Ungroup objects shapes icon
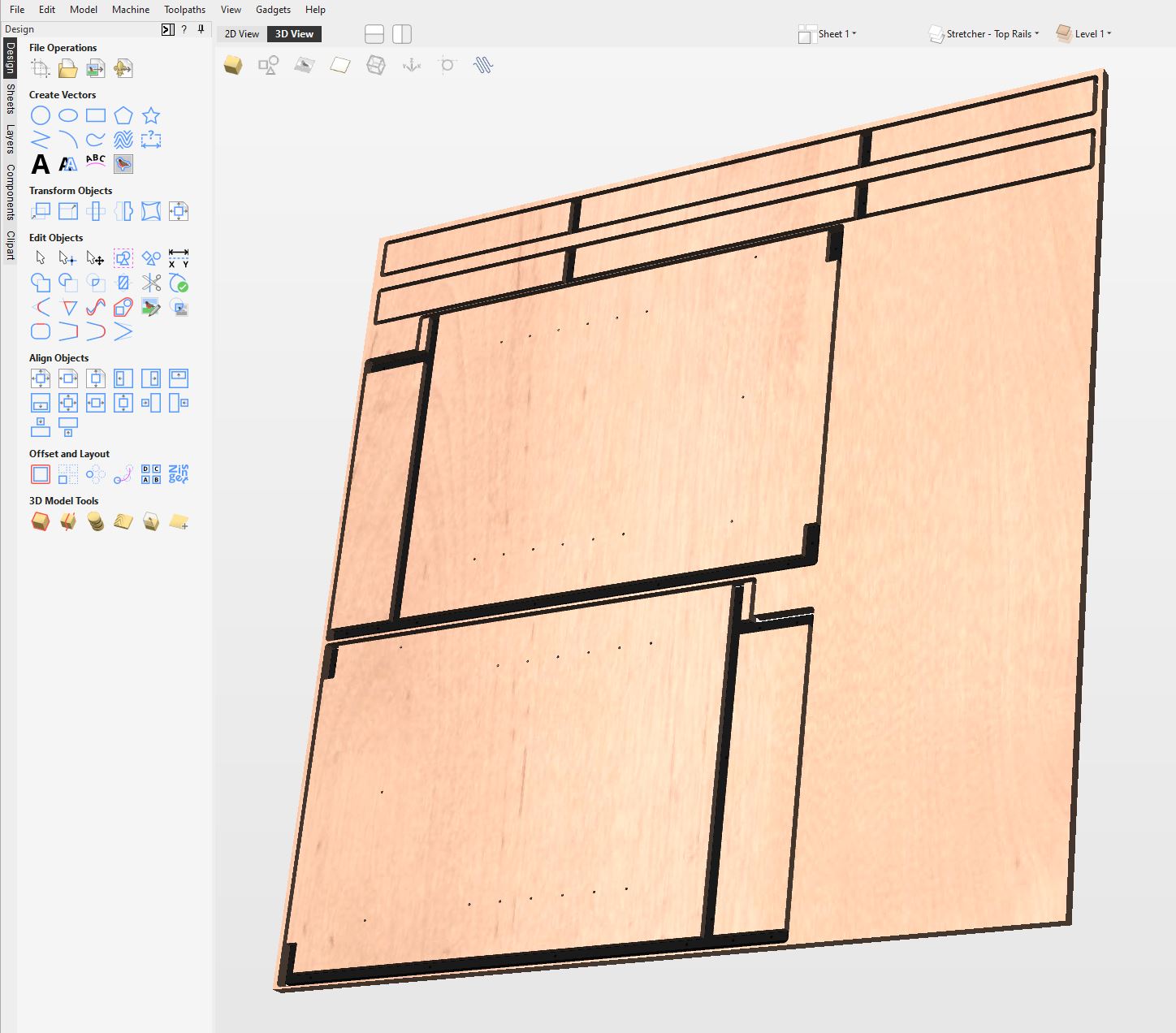 [151, 259]
